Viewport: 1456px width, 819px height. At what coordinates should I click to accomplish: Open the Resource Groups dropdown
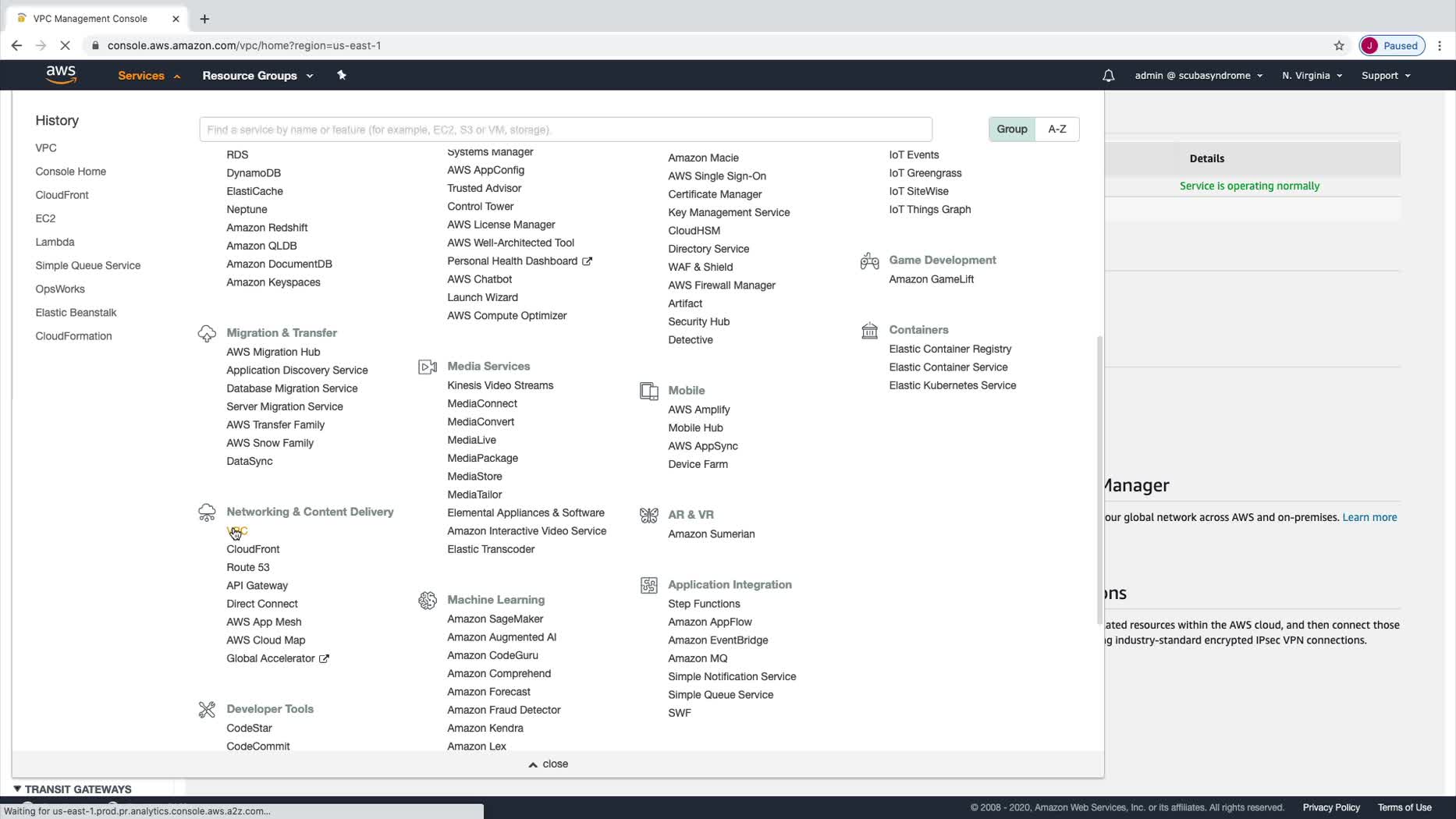(257, 76)
